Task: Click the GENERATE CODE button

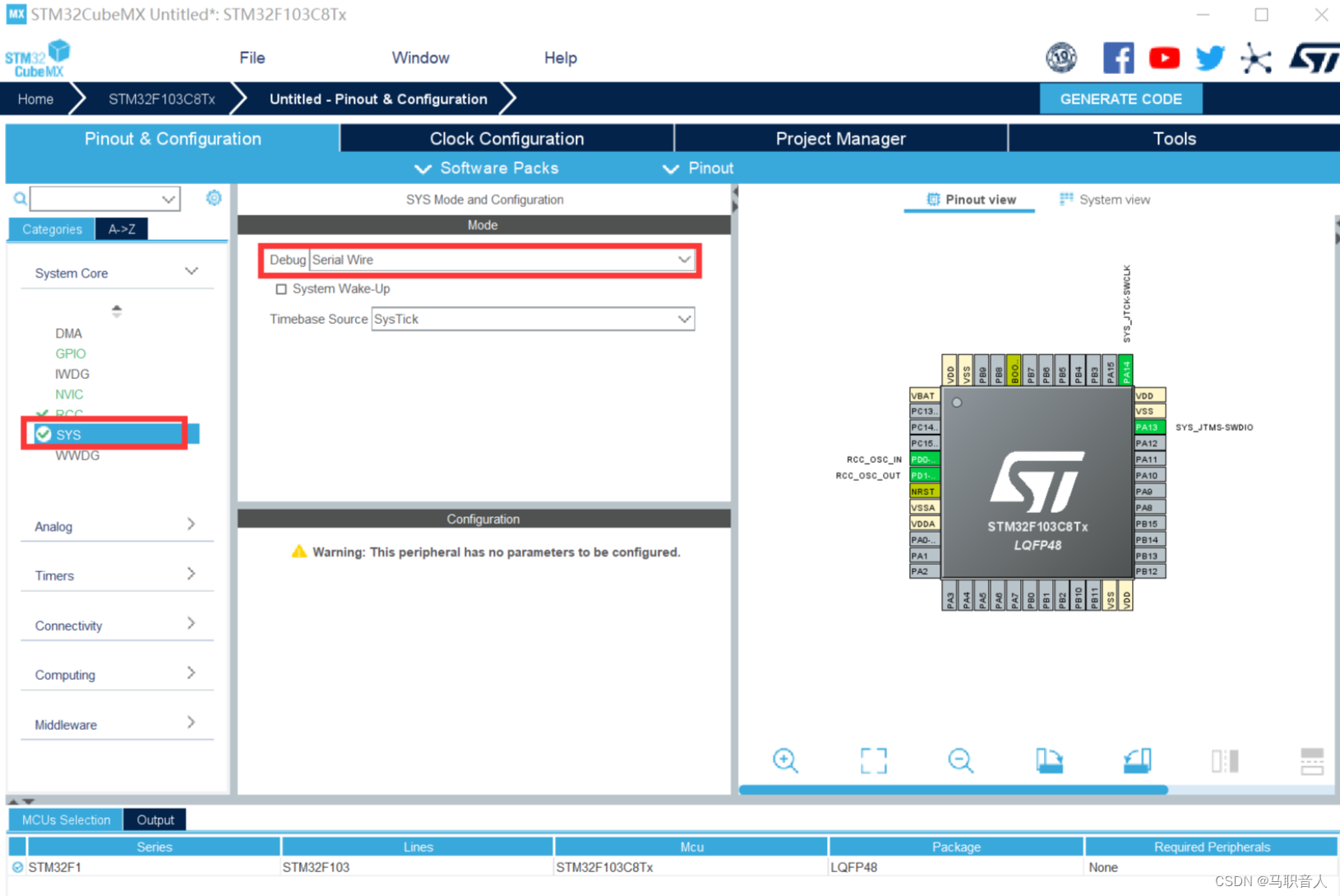Action: (x=1121, y=99)
